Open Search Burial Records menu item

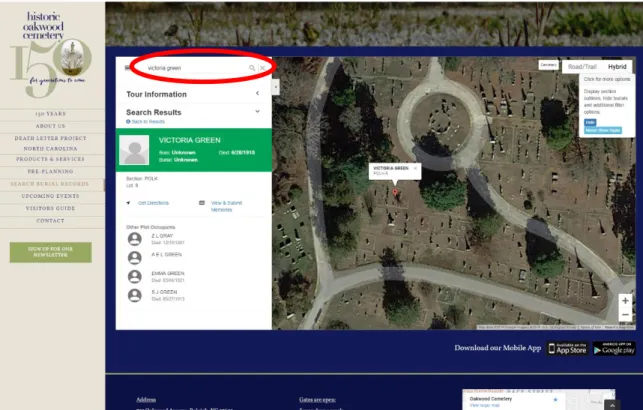(x=50, y=184)
